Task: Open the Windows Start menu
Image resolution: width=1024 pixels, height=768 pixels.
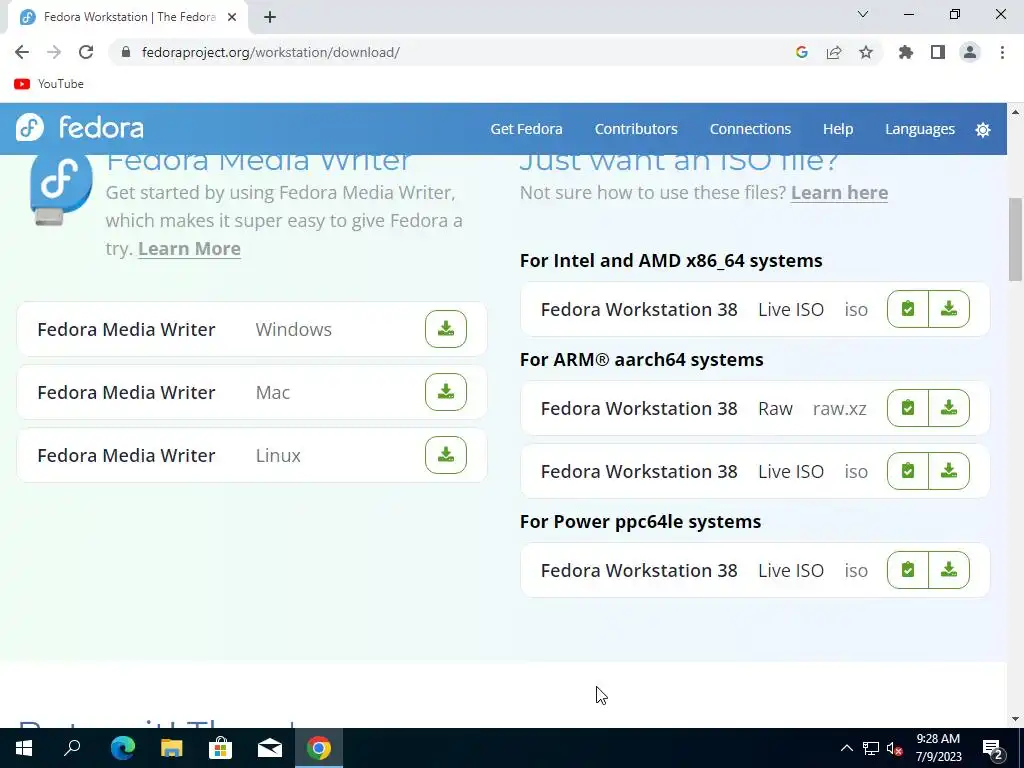Action: 24,748
